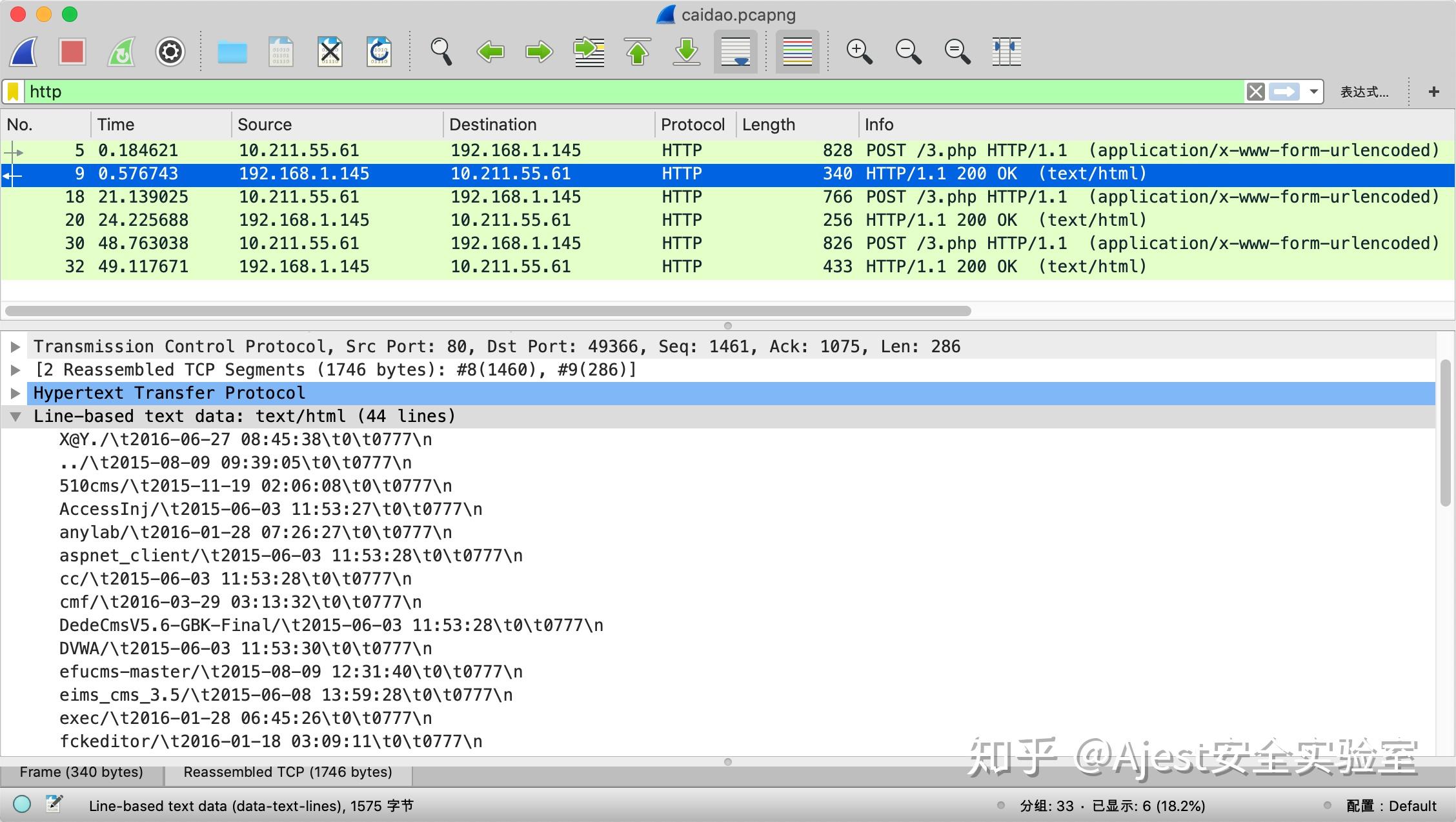Restart the current capture

coord(121,52)
